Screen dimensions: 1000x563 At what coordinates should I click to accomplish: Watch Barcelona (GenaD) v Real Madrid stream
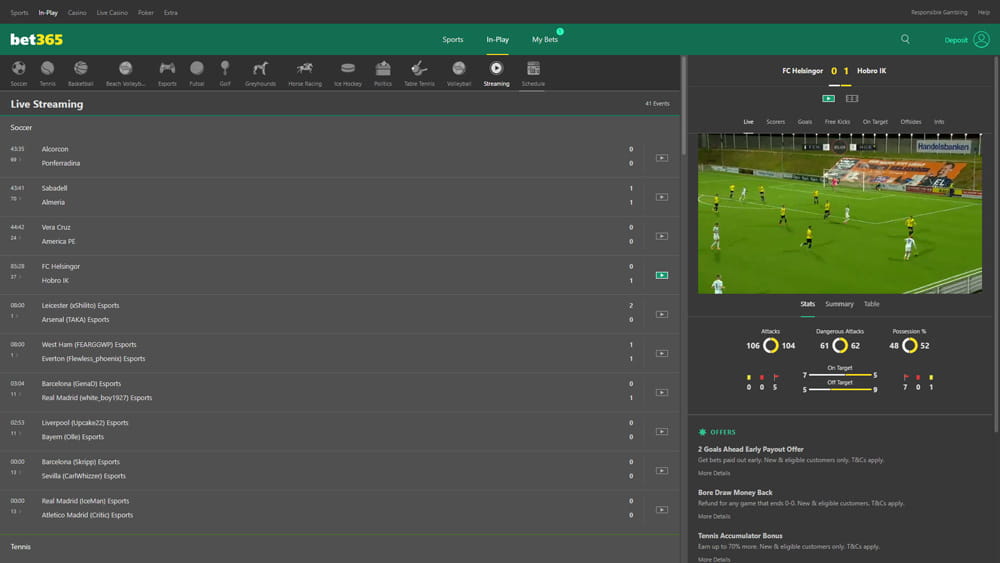tap(662, 392)
